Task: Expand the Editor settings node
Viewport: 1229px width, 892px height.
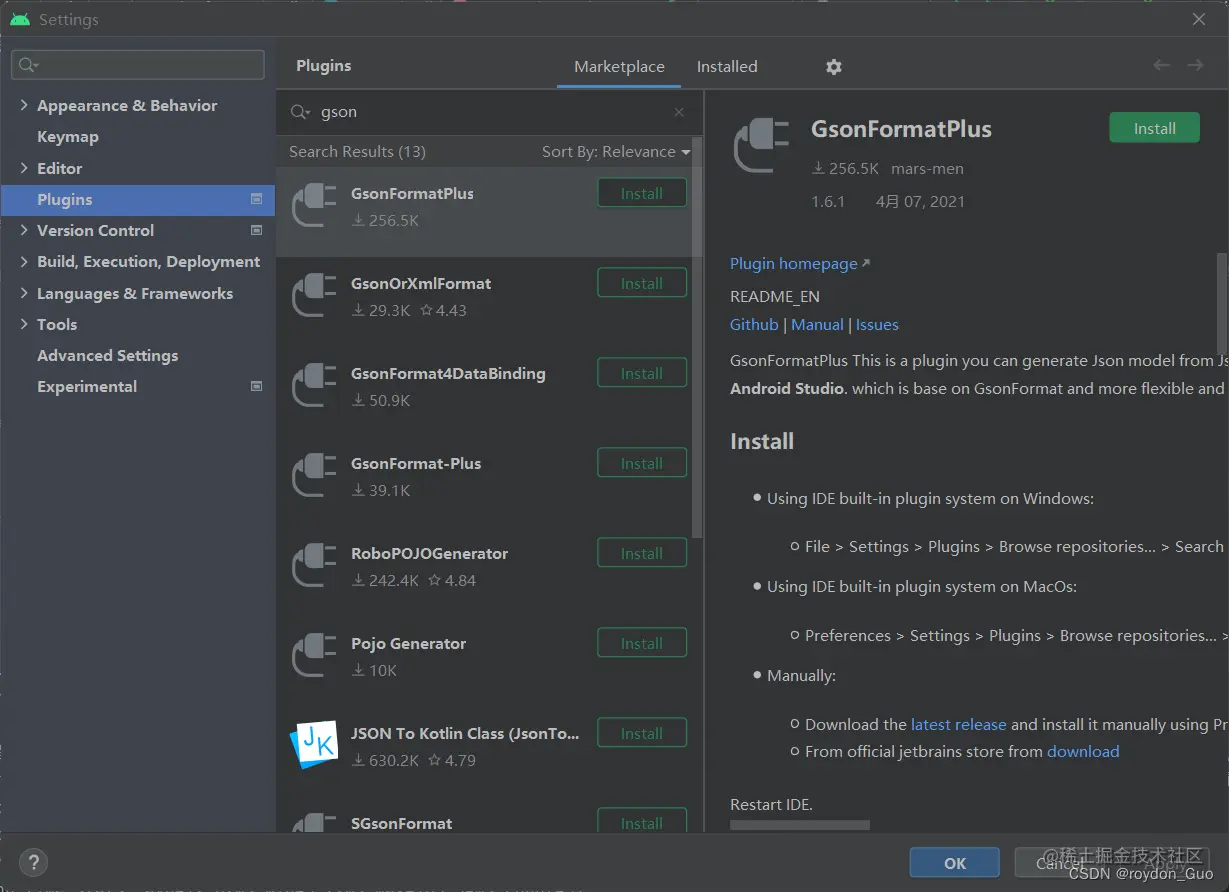Action: coord(24,168)
